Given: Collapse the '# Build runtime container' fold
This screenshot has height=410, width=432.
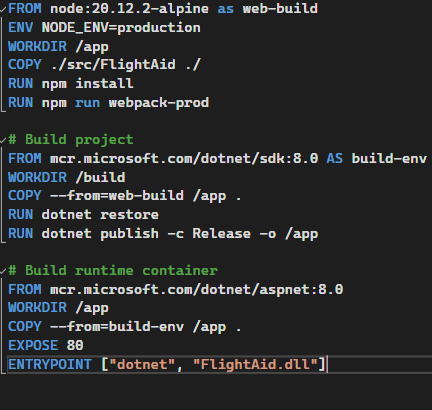Looking at the screenshot, I should (3, 271).
